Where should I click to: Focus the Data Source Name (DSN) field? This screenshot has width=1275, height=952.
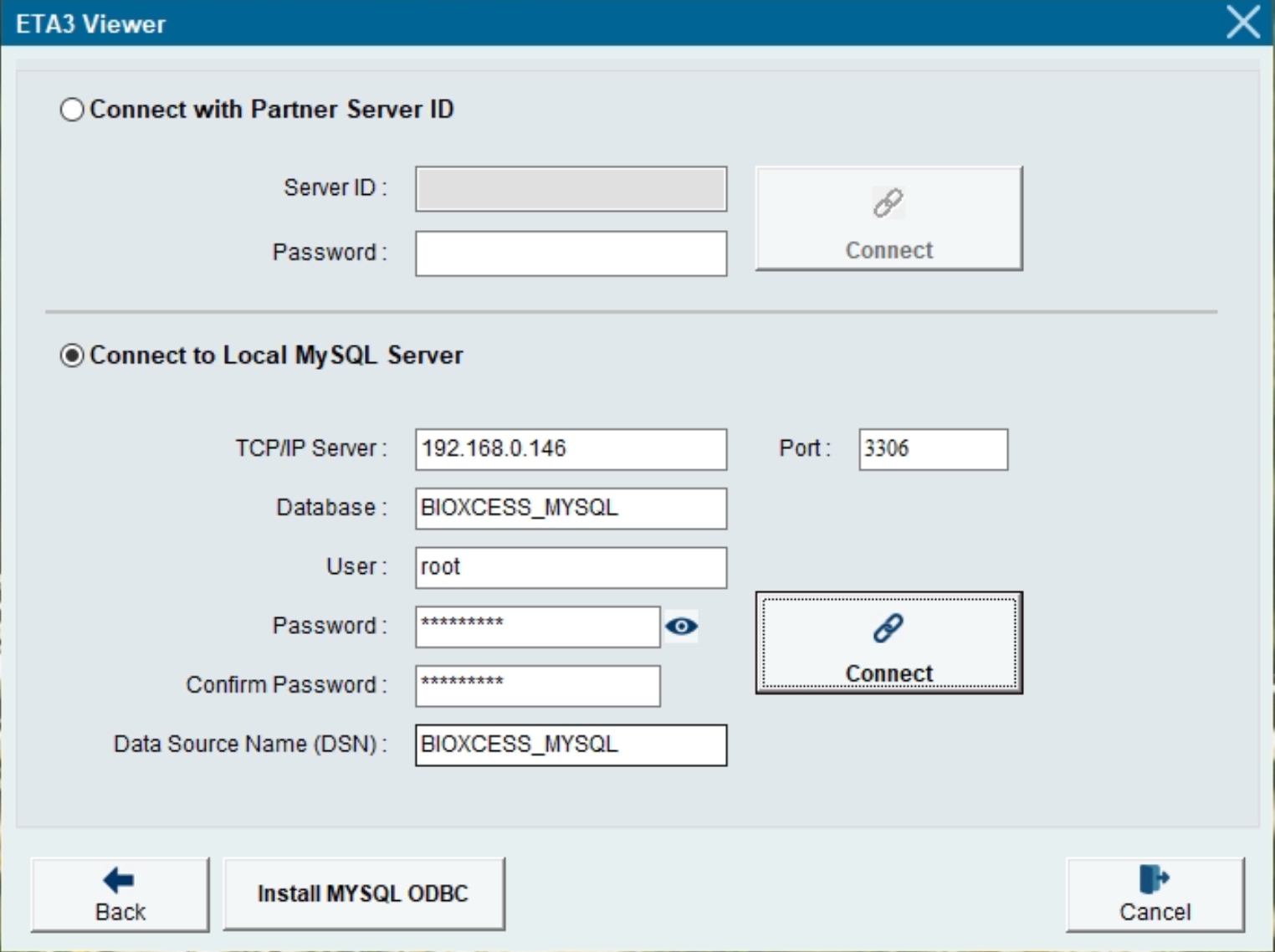[x=571, y=745]
